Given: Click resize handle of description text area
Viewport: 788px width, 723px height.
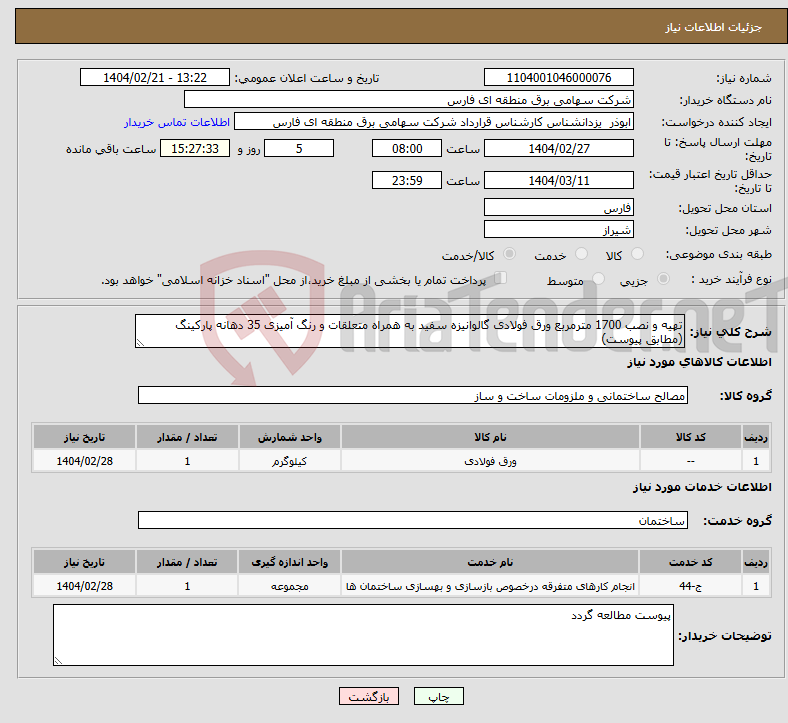Looking at the screenshot, I should pyautogui.click(x=140, y=343).
